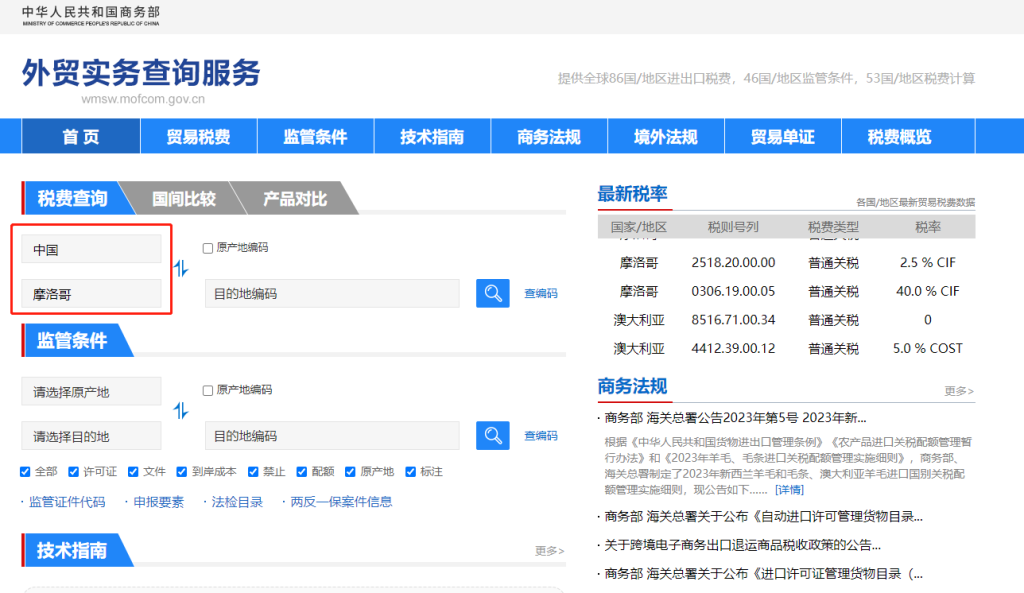Click 更多 next to 技术指南

[x=549, y=551]
